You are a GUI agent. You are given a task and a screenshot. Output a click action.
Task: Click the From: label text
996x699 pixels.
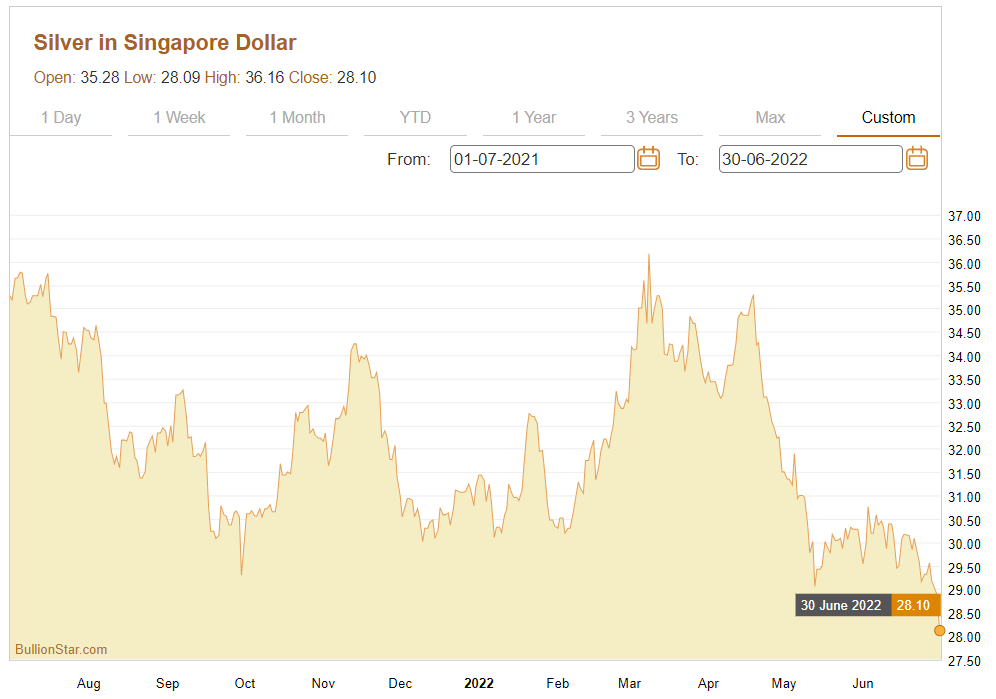(408, 159)
